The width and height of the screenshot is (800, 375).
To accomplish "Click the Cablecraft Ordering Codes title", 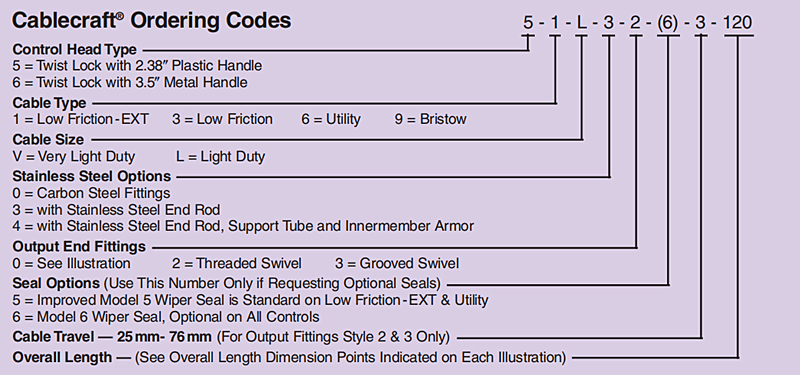I will tap(152, 21).
